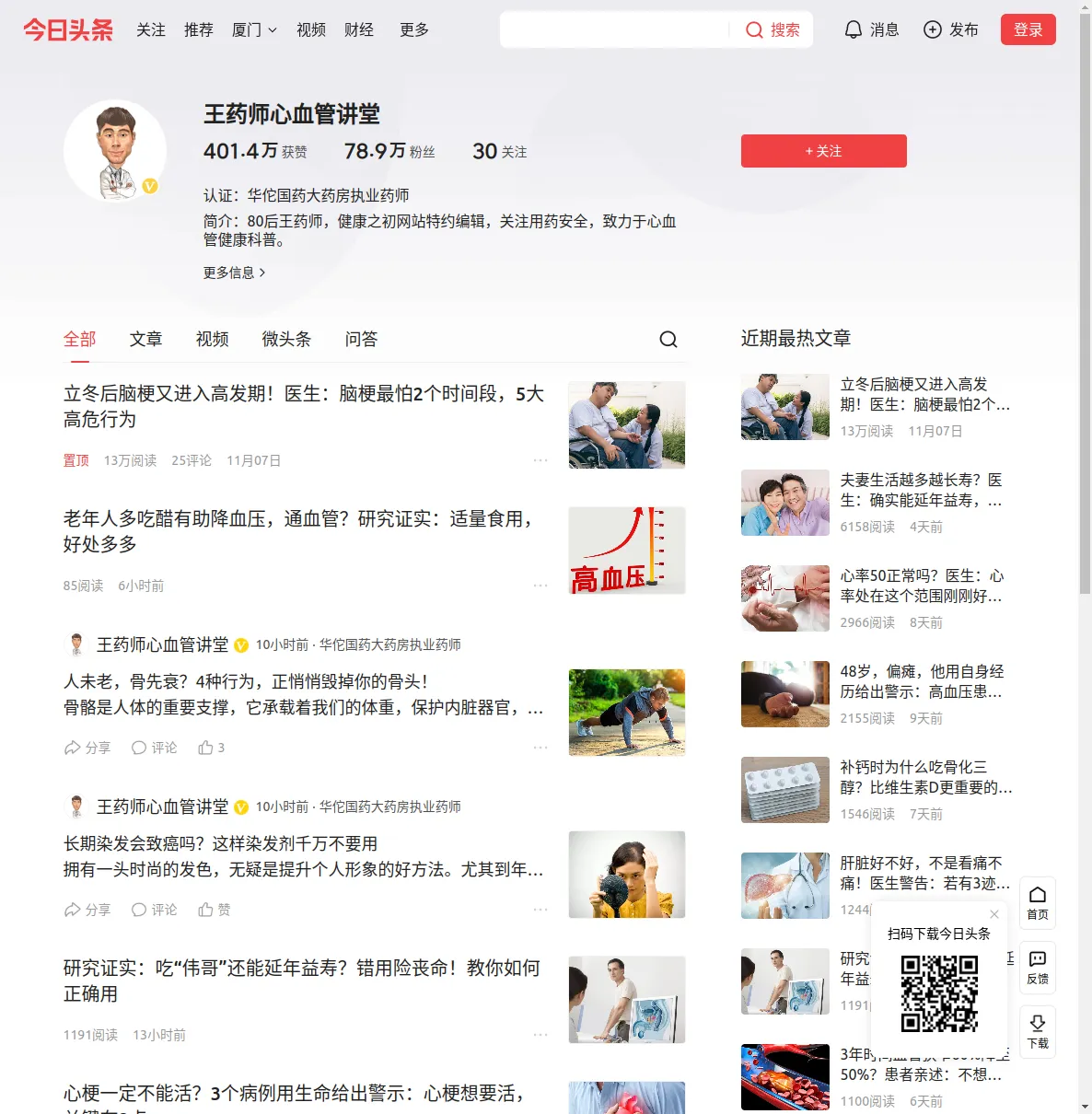The width and height of the screenshot is (1092, 1114).
Task: Click the top search input field
Action: click(615, 30)
